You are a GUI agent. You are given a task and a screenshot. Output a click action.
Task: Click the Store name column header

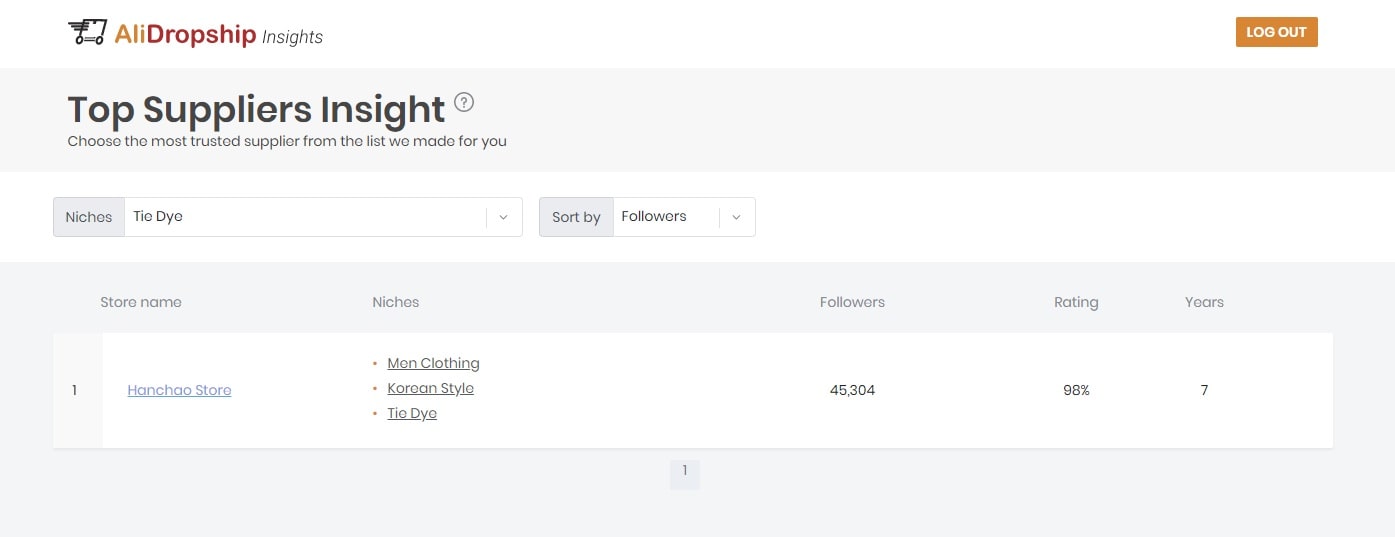141,302
